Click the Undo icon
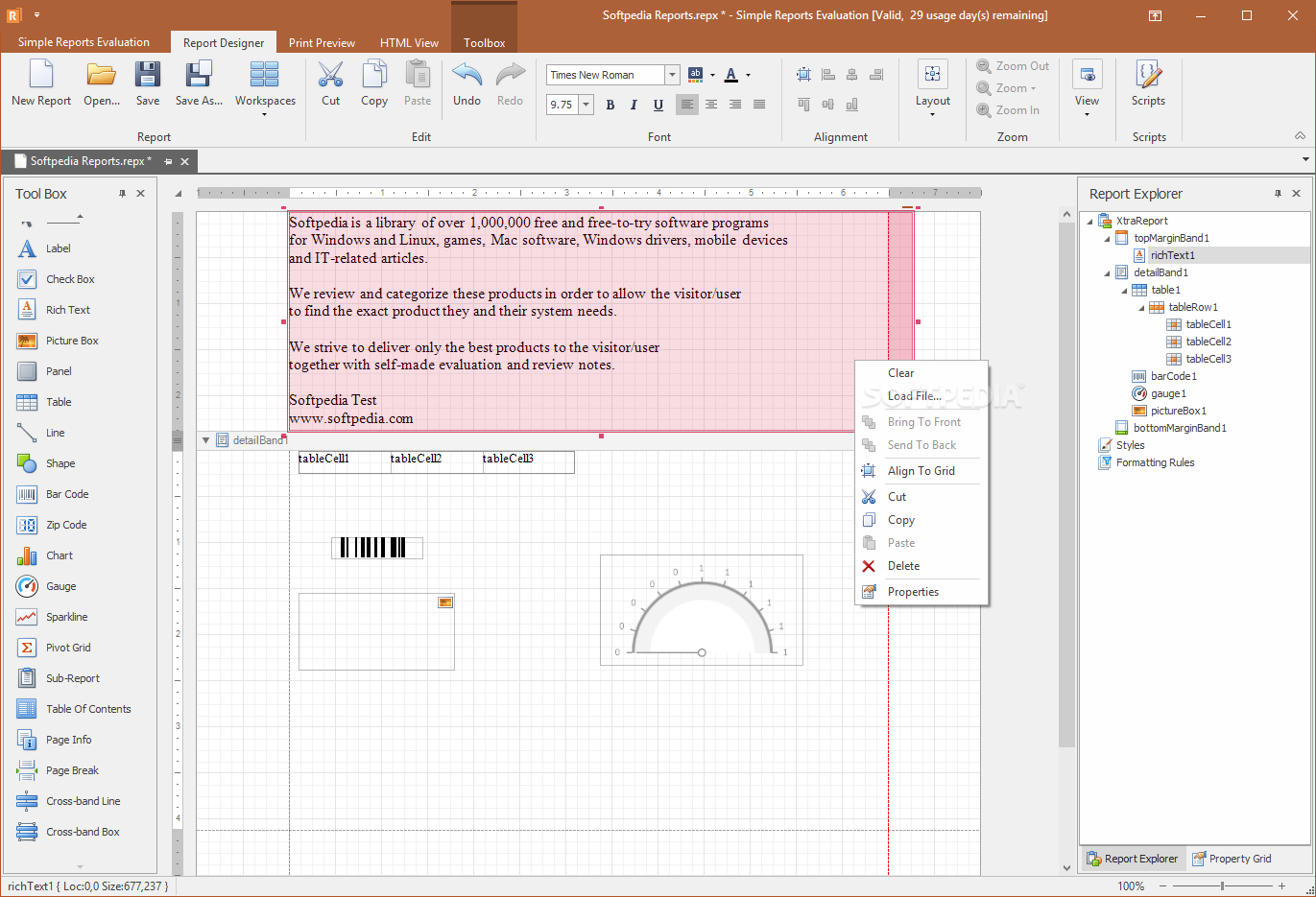Screen dimensions: 1316x897 pos(467,74)
